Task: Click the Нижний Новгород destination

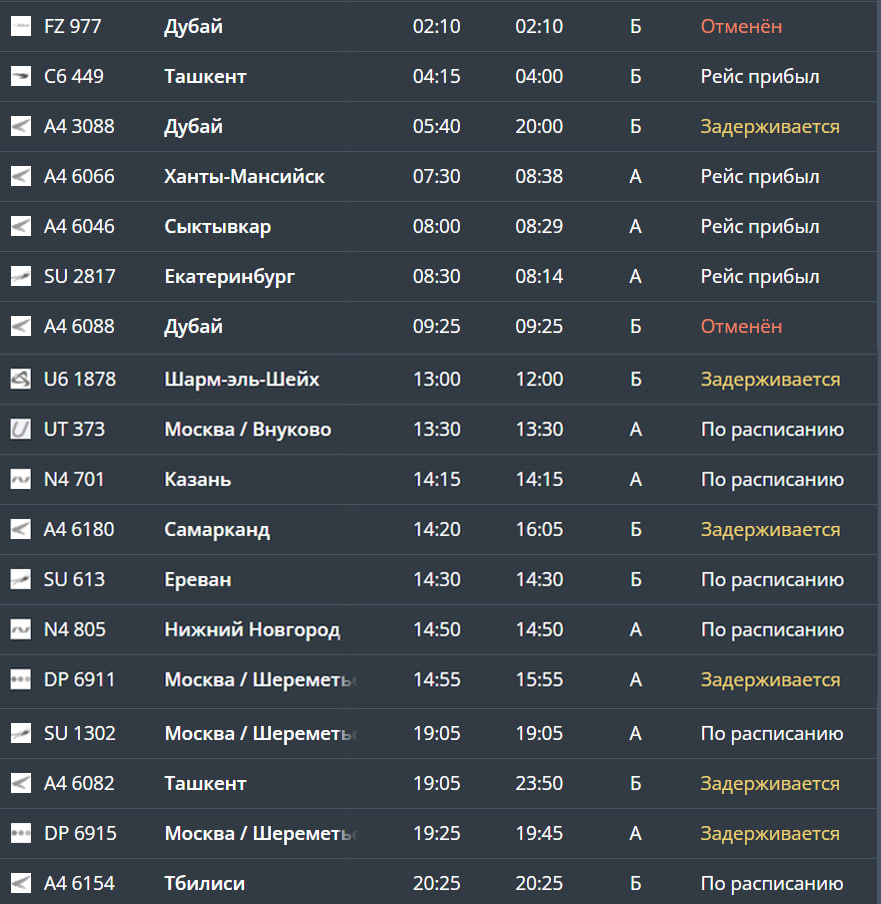Action: pyautogui.click(x=252, y=630)
